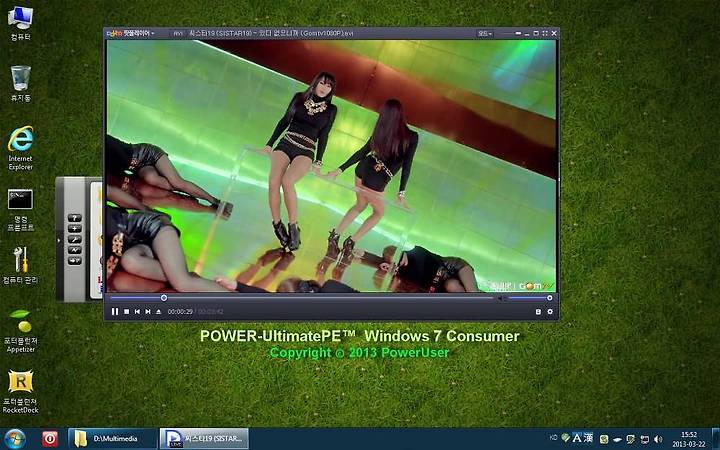
Task: Stop video playback
Action: click(126, 311)
